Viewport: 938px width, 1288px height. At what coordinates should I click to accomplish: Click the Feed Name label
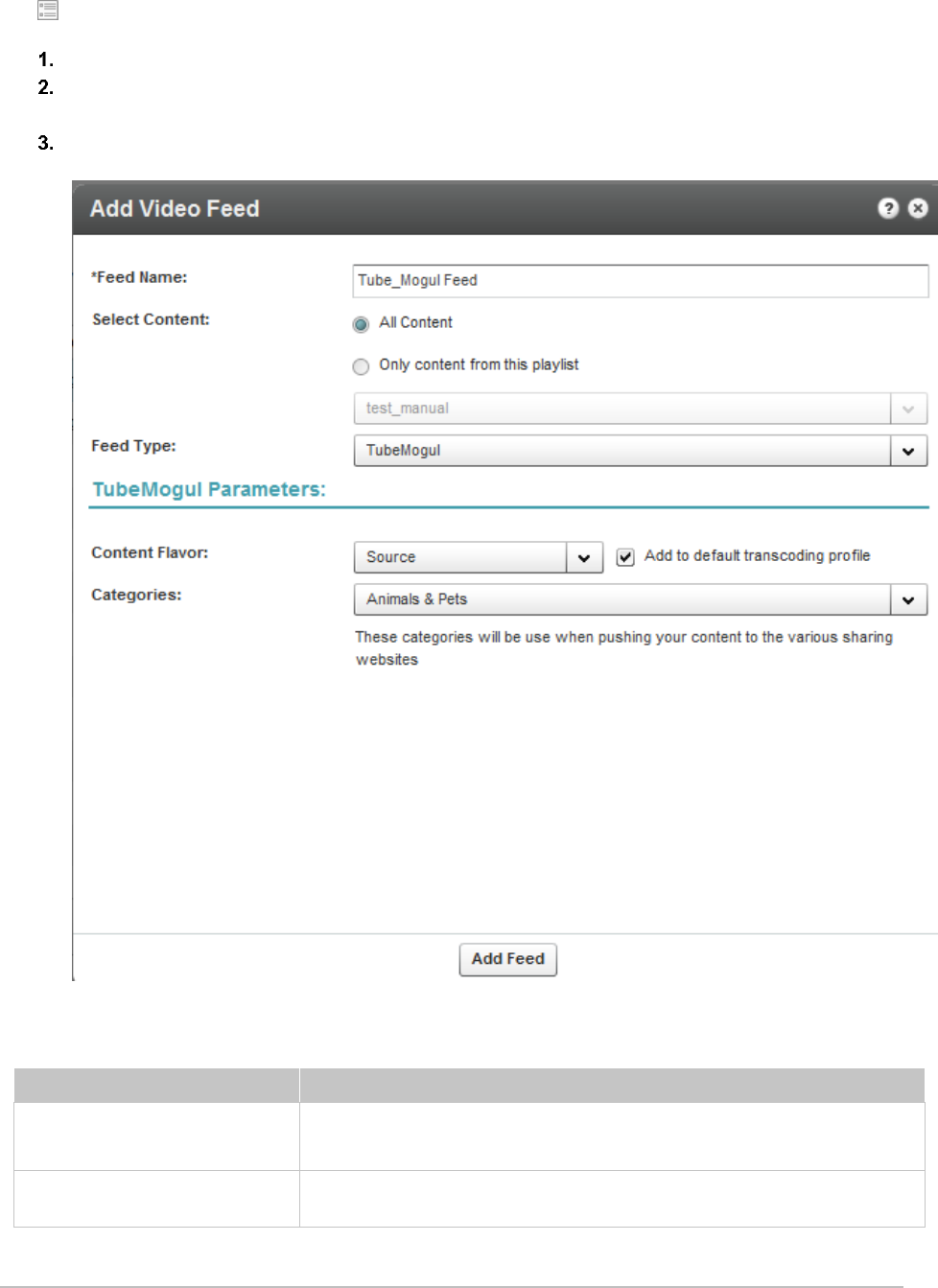[x=140, y=277]
